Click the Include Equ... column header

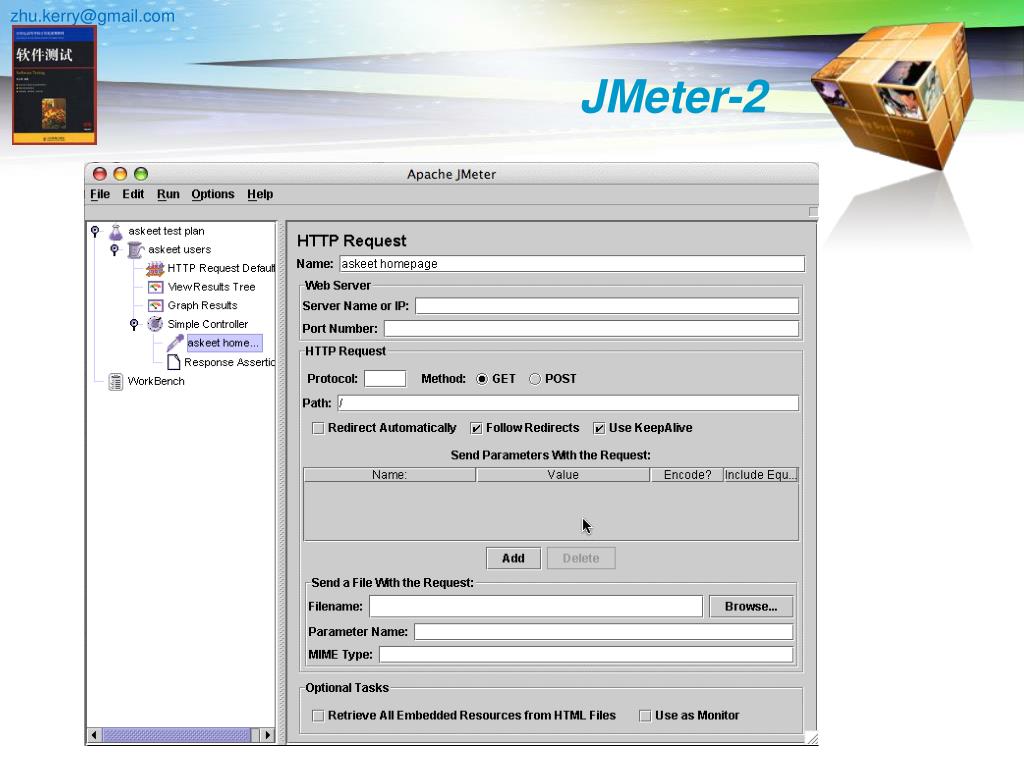761,475
